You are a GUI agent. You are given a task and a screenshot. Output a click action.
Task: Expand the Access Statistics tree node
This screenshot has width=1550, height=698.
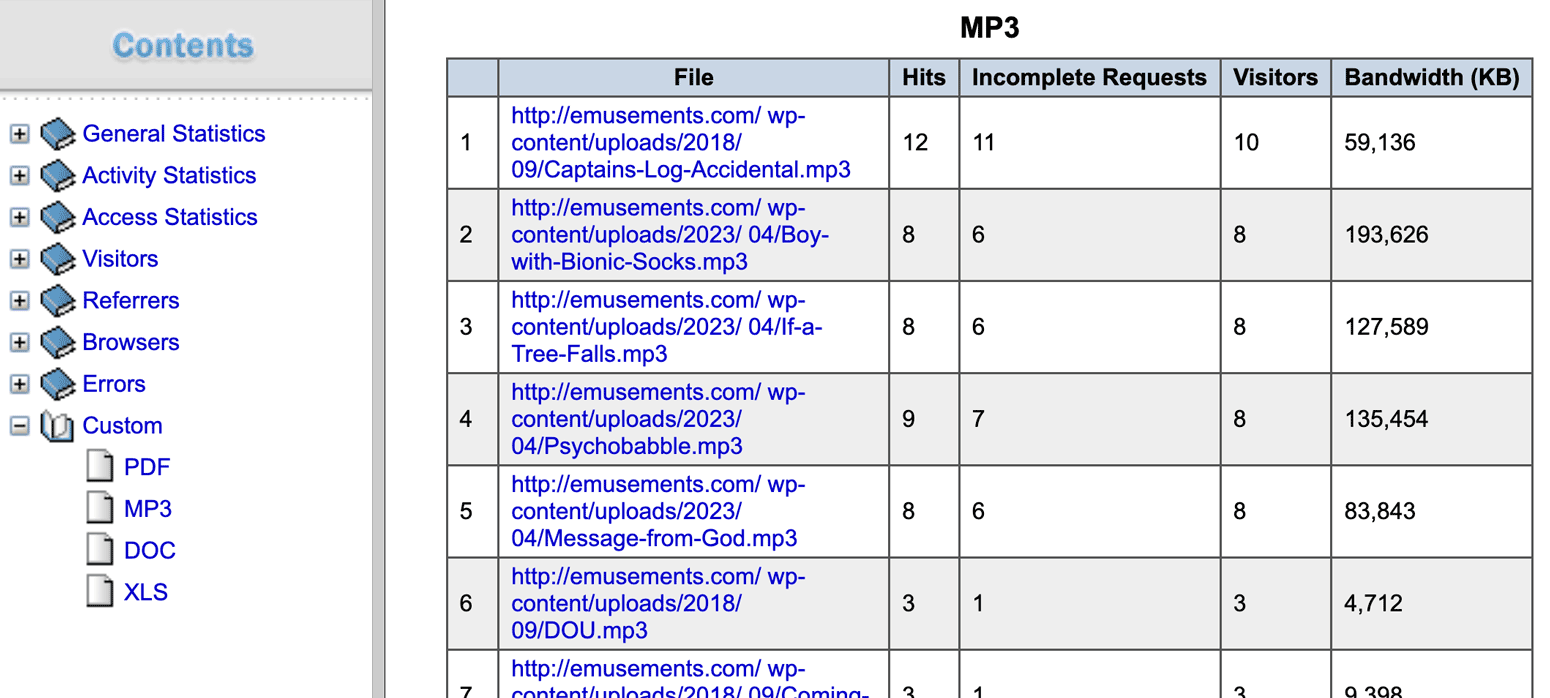[x=19, y=217]
